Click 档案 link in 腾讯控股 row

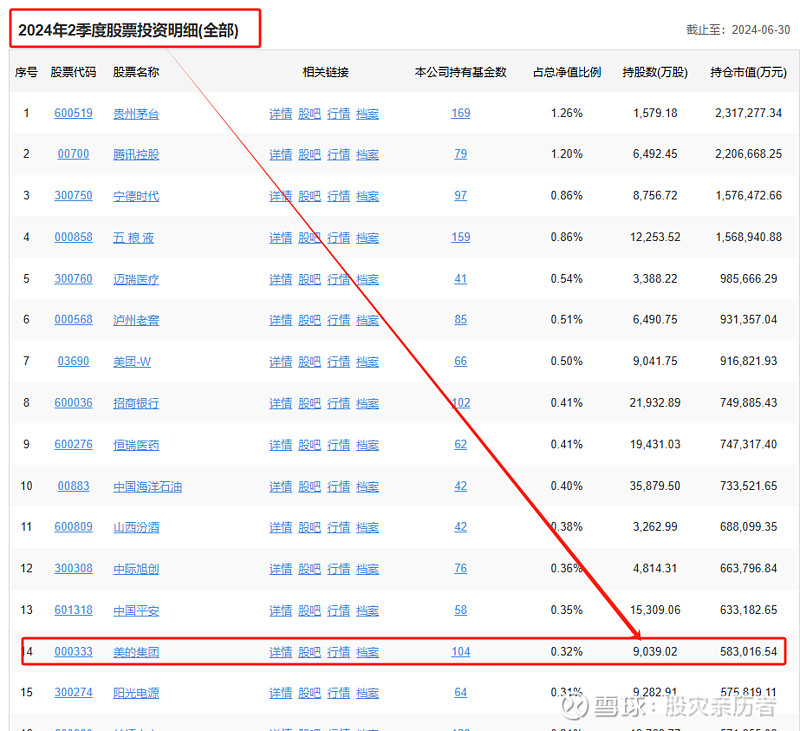367,155
